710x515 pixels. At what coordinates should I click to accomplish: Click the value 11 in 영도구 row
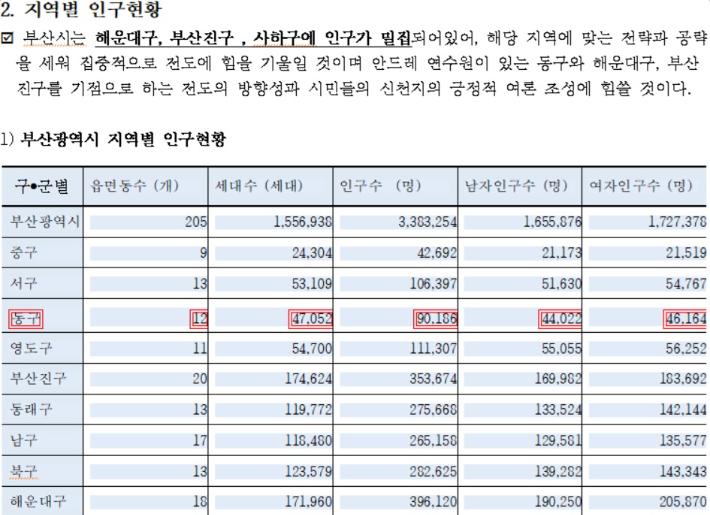[200, 348]
